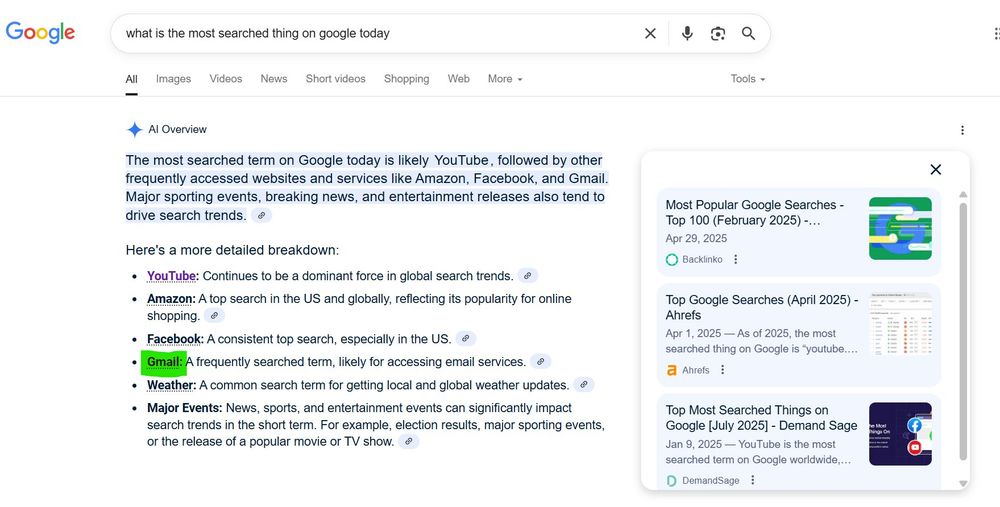Focus the Google search query field
1000x507 pixels.
click(x=379, y=33)
